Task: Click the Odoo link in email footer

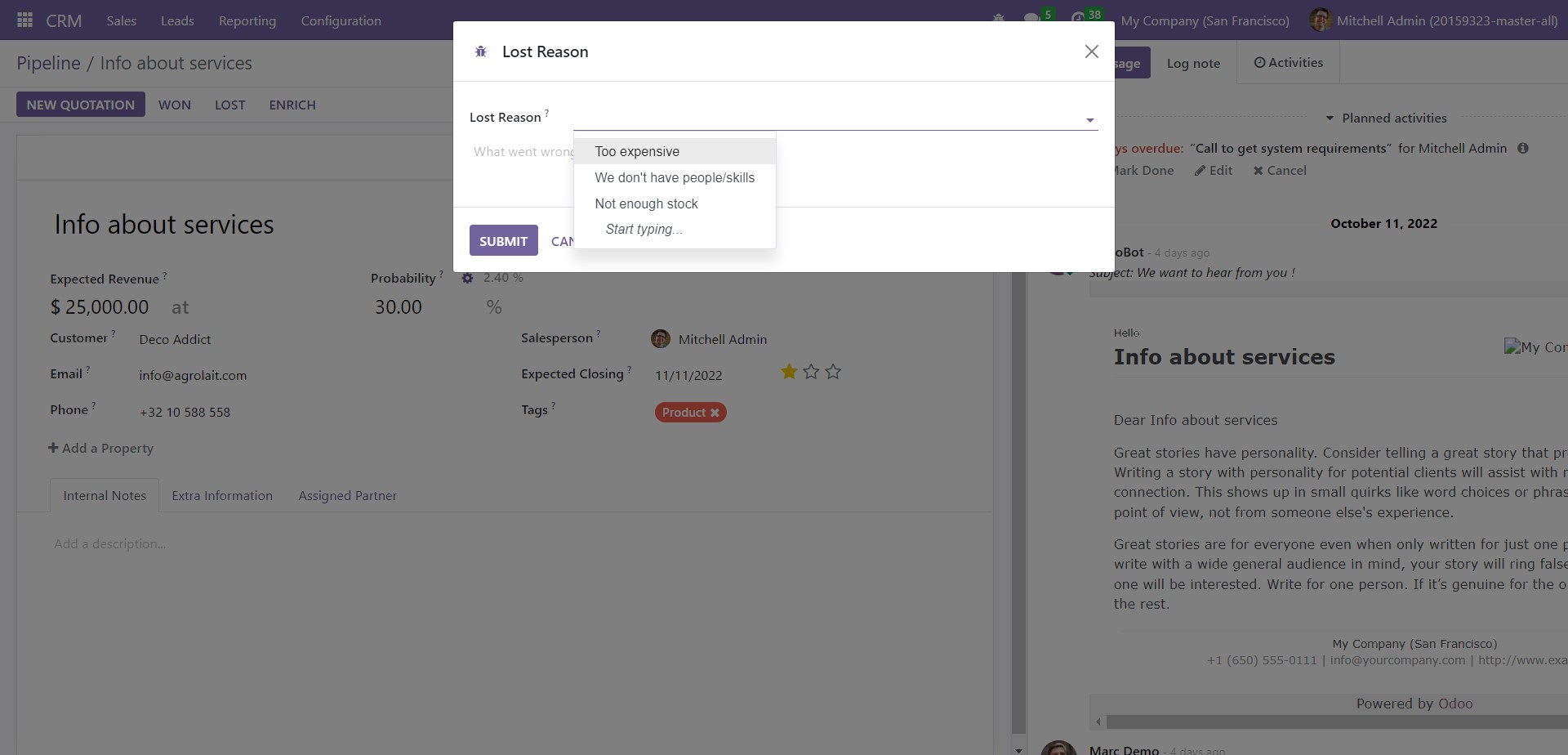Action: (x=1455, y=704)
